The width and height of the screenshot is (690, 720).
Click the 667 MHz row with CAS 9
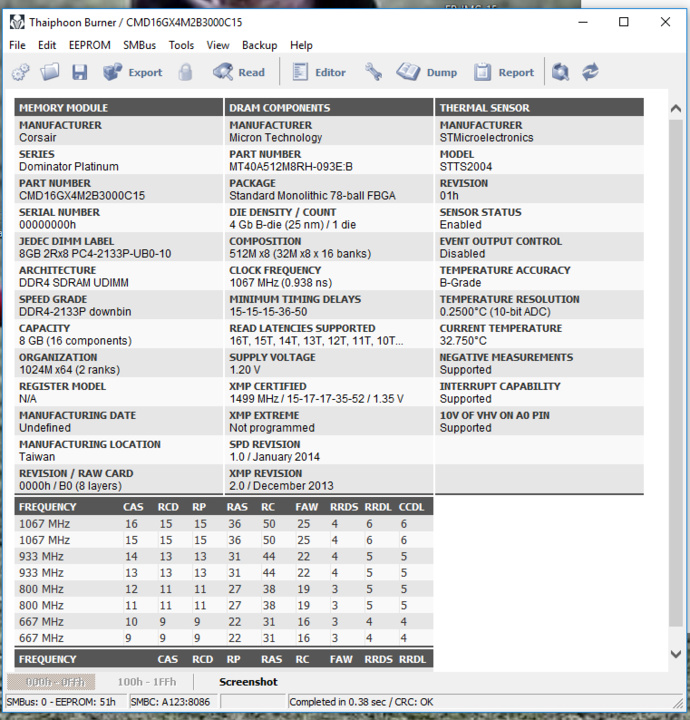224,638
